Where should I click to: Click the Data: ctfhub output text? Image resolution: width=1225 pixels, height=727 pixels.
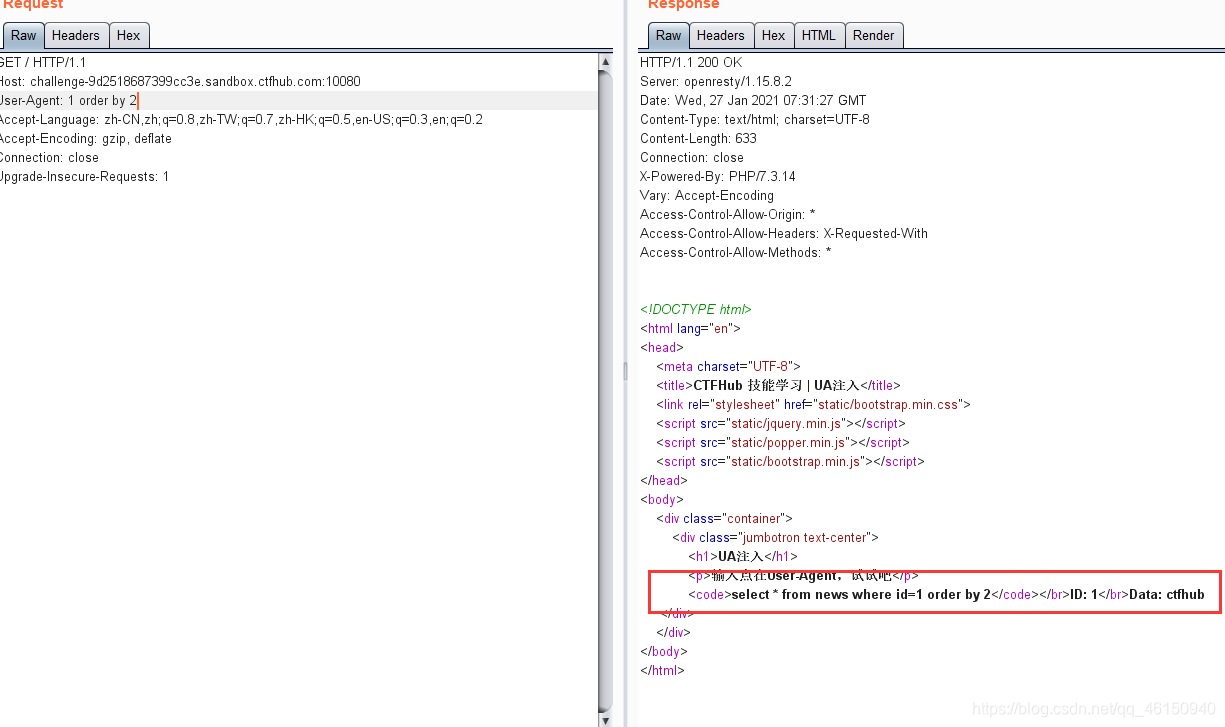tap(1167, 595)
